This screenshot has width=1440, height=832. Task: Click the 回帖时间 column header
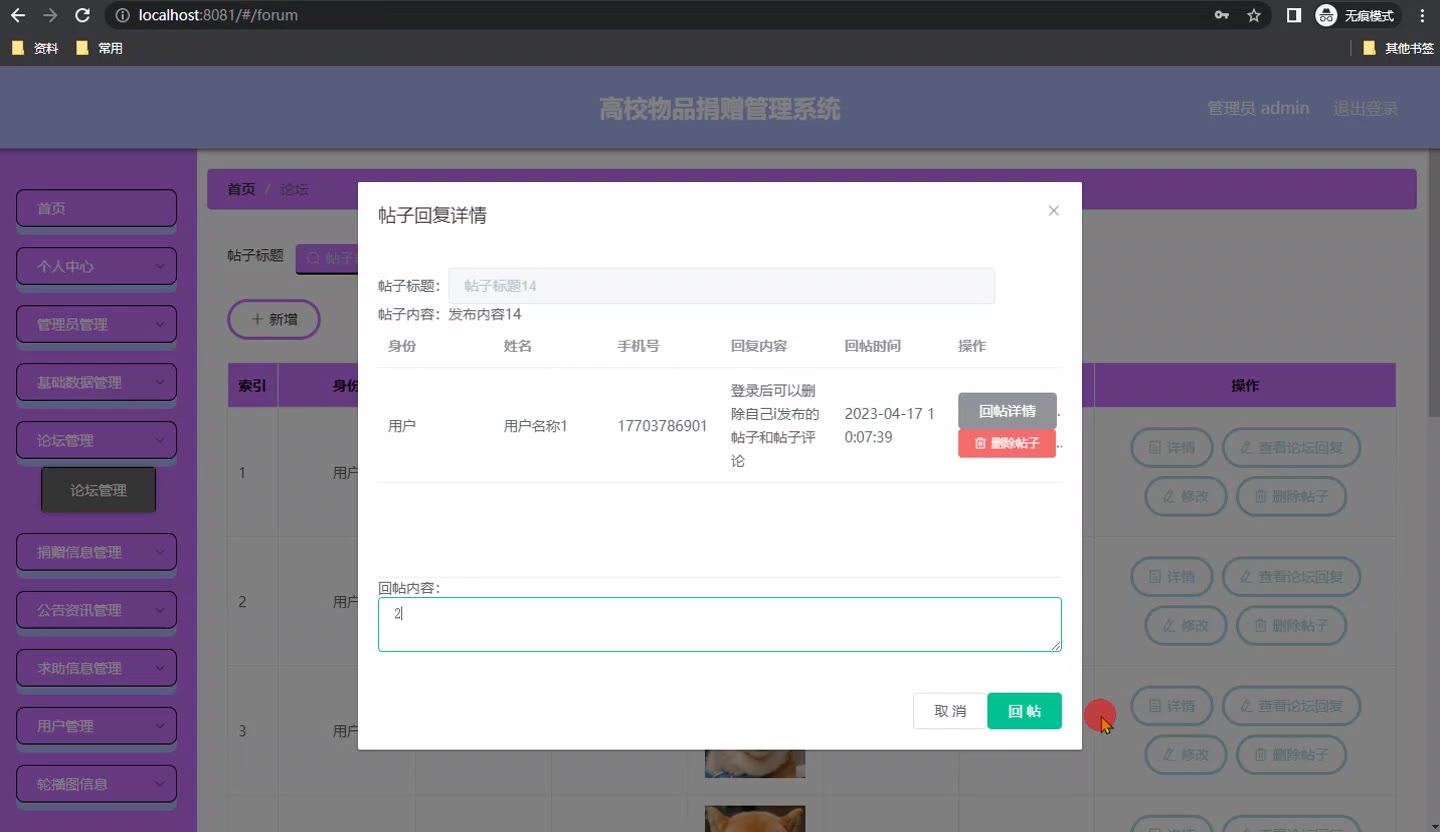click(x=873, y=346)
